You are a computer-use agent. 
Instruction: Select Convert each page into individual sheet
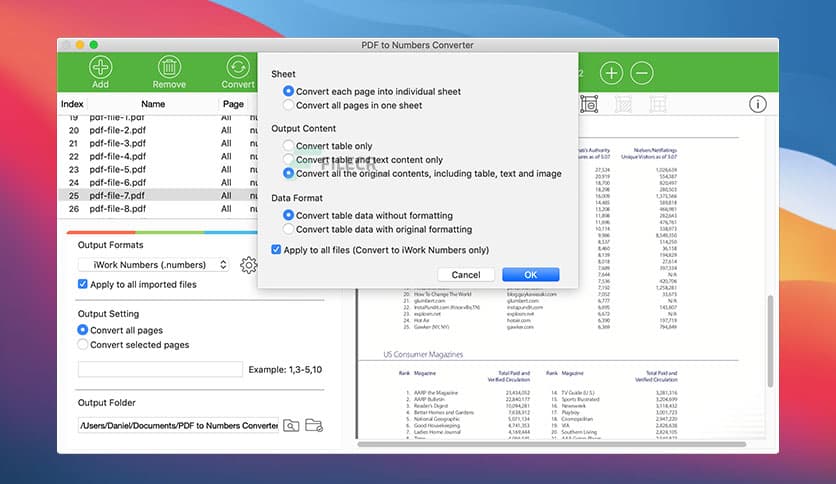coord(288,91)
